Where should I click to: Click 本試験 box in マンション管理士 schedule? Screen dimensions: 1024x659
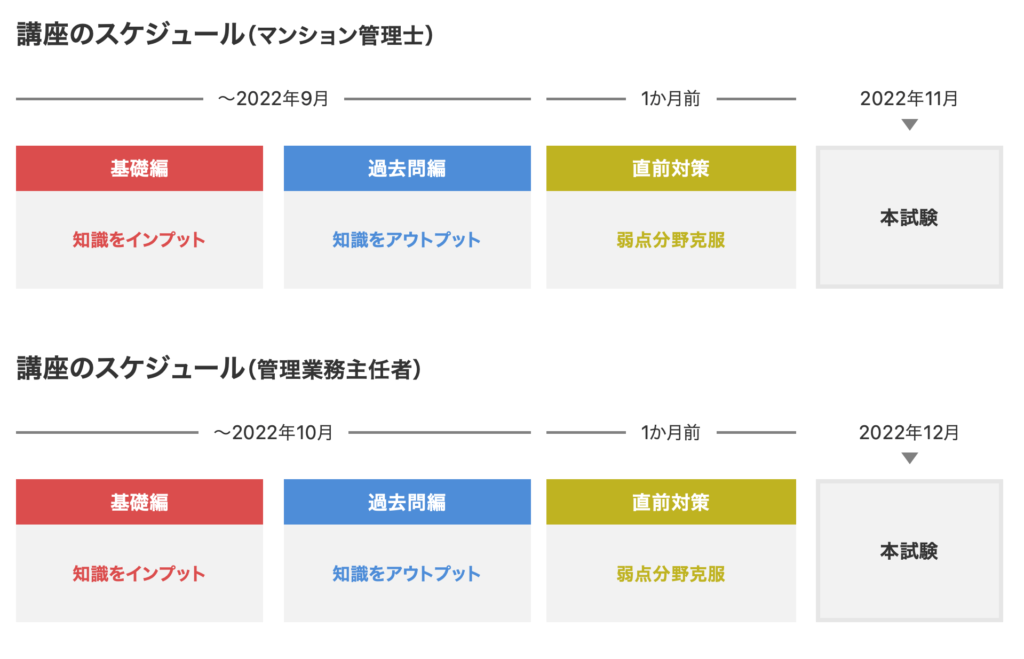909,217
